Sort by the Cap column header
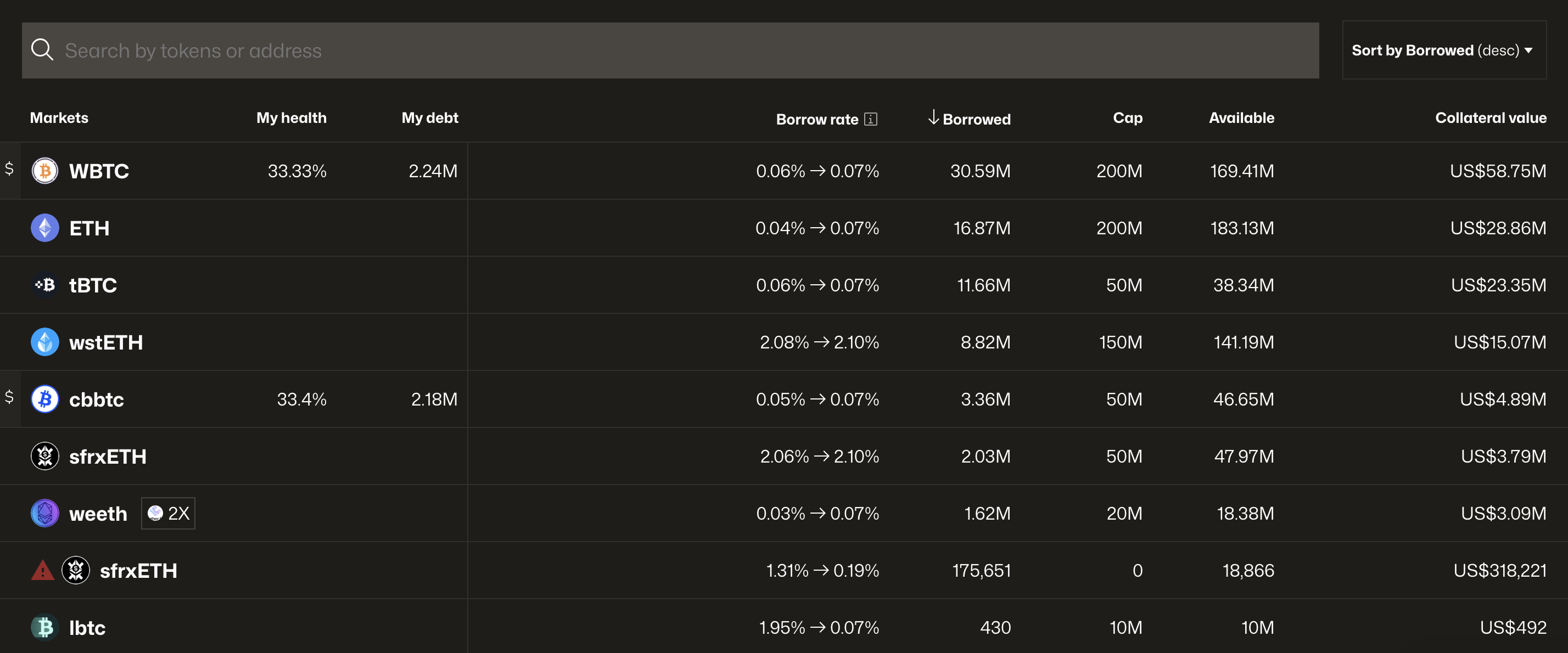 (x=1127, y=118)
